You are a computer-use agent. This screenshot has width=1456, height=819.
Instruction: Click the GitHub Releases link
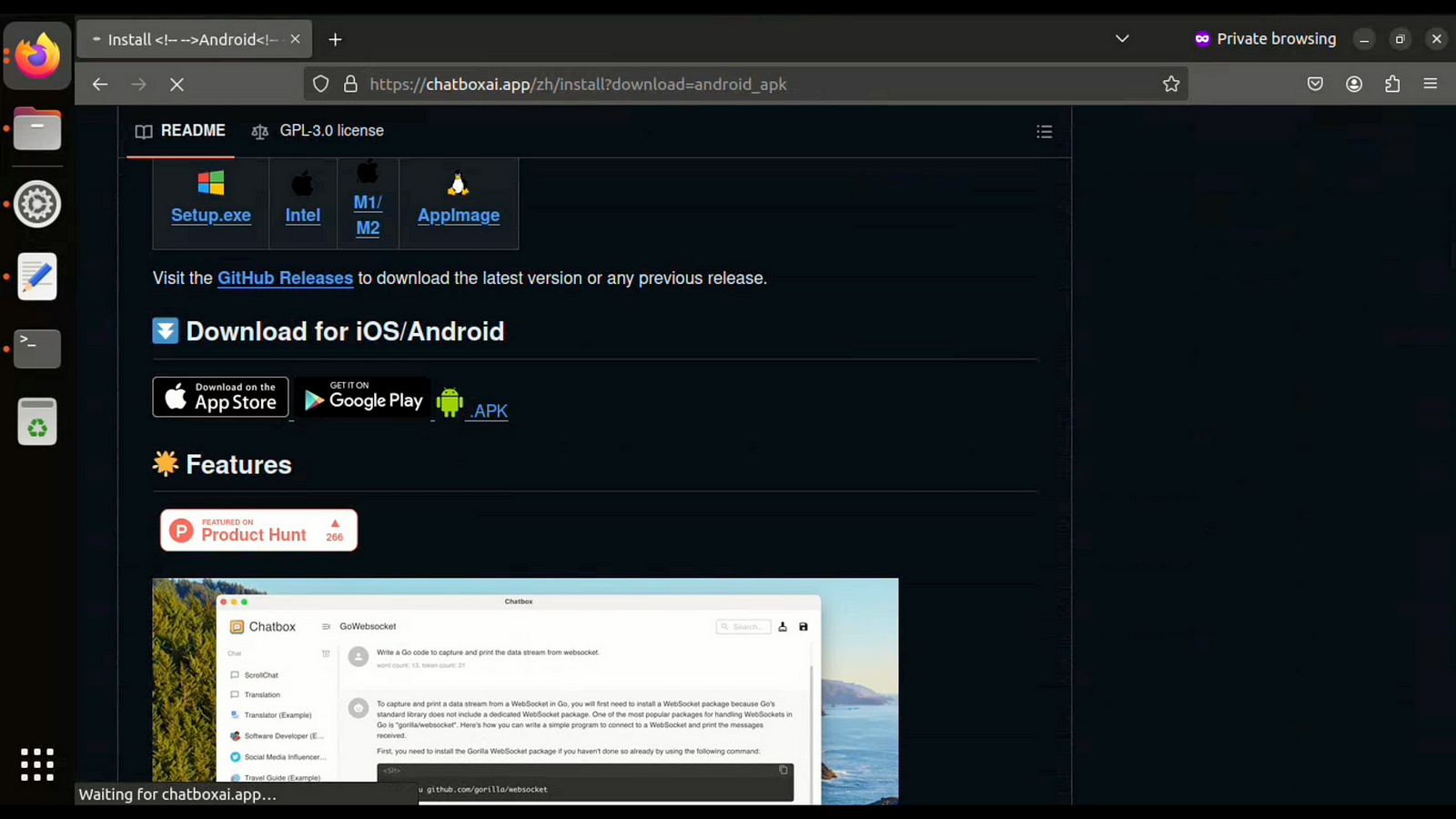tap(285, 278)
